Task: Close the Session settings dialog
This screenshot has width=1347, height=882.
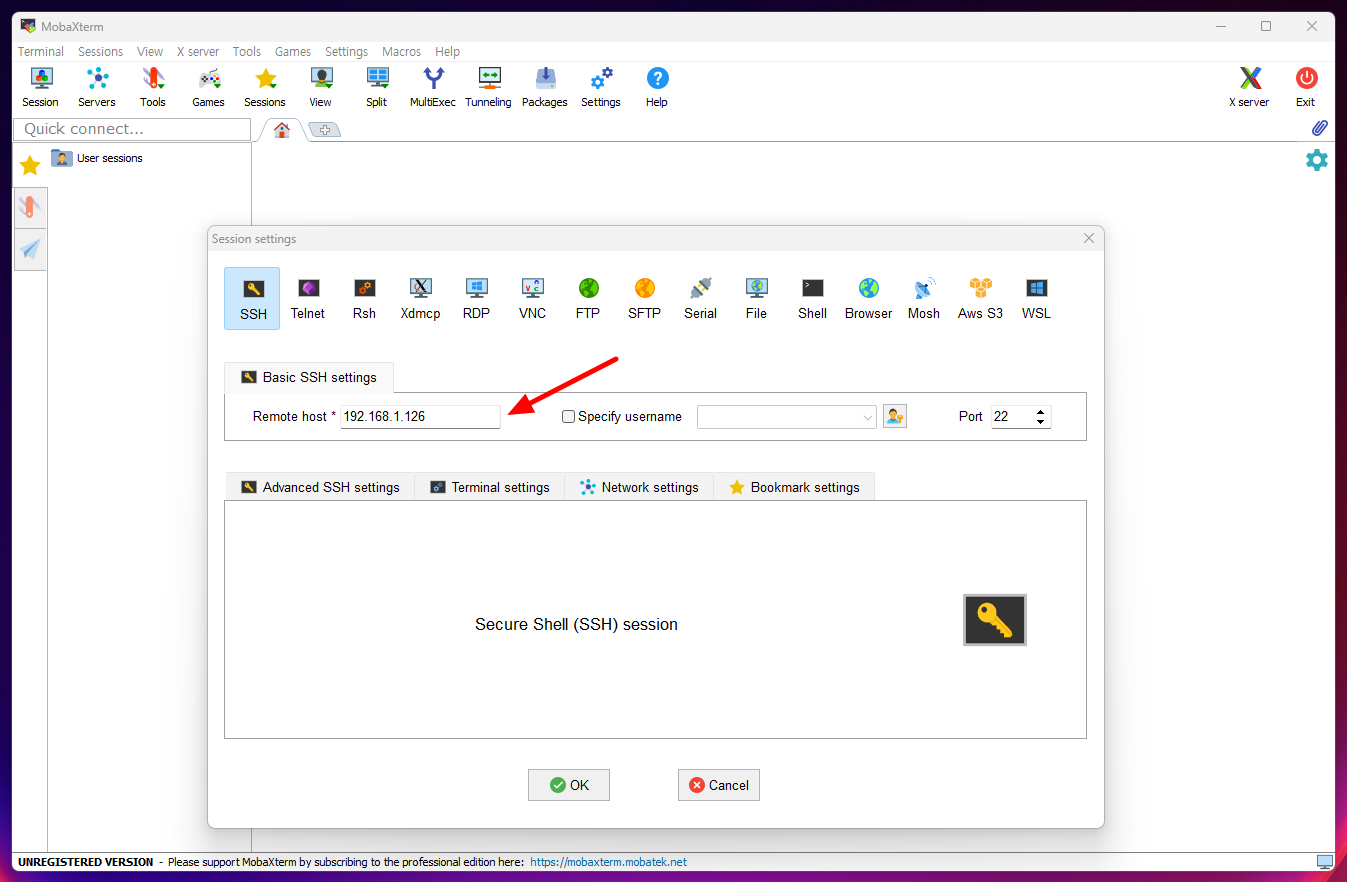Action: [1089, 238]
